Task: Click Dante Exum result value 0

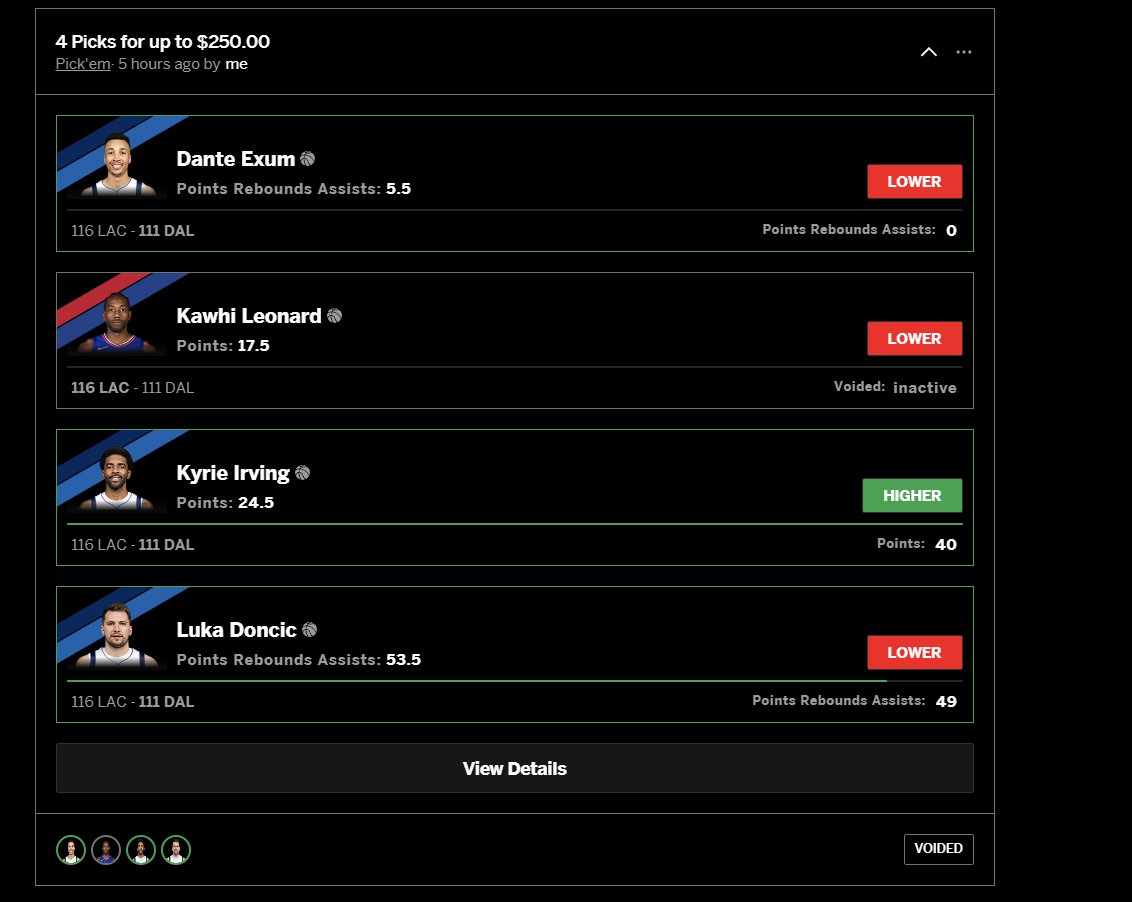Action: [x=952, y=230]
